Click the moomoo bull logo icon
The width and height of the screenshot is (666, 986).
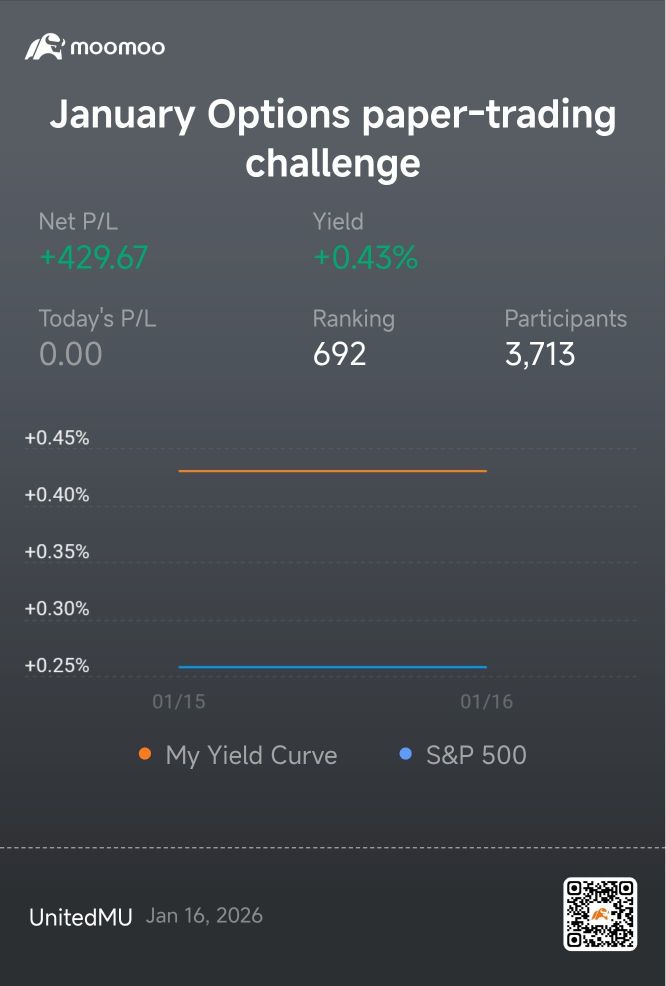(45, 47)
